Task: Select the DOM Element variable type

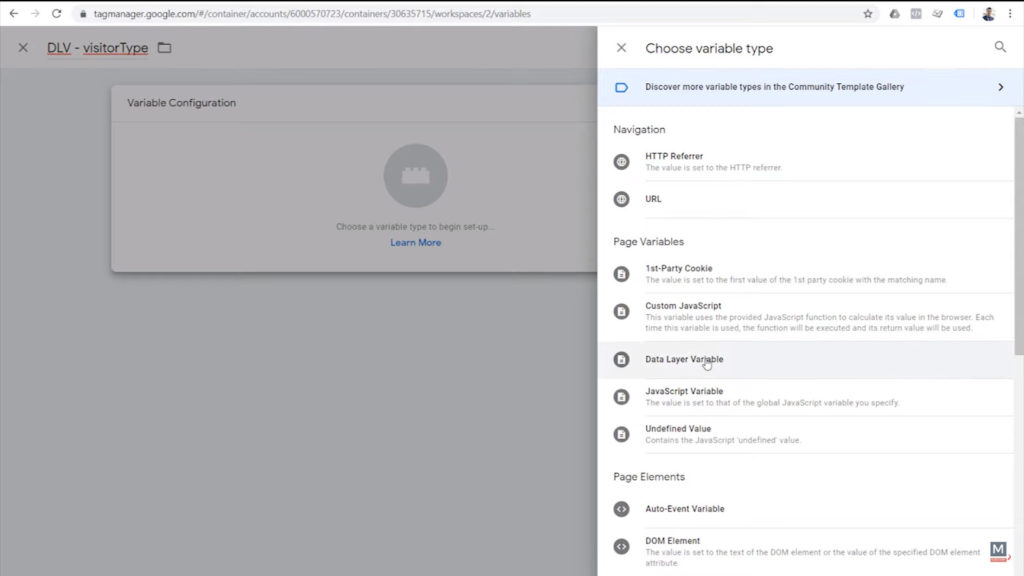Action: point(673,541)
